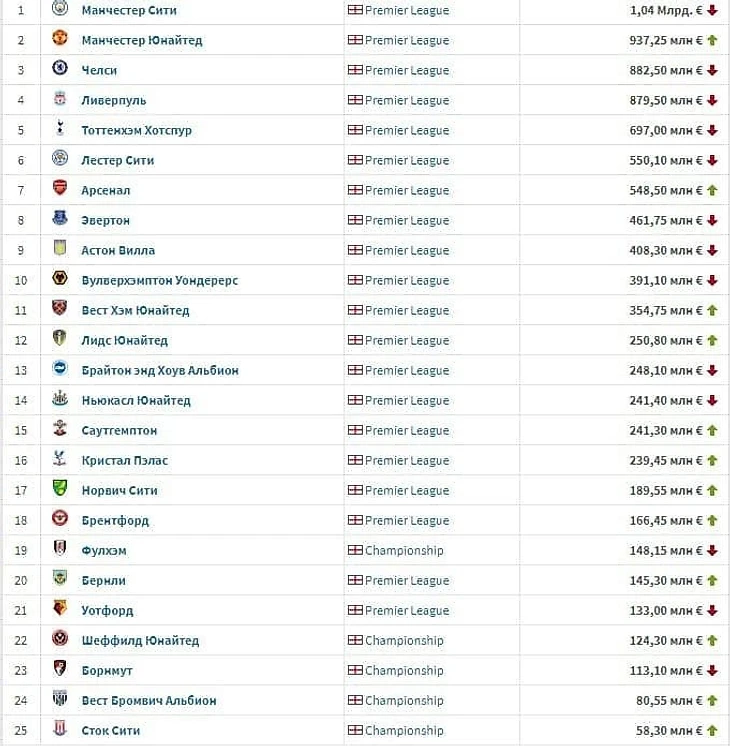Click the Watford yellow crest icon
The width and height of the screenshot is (730, 746).
(x=60, y=608)
